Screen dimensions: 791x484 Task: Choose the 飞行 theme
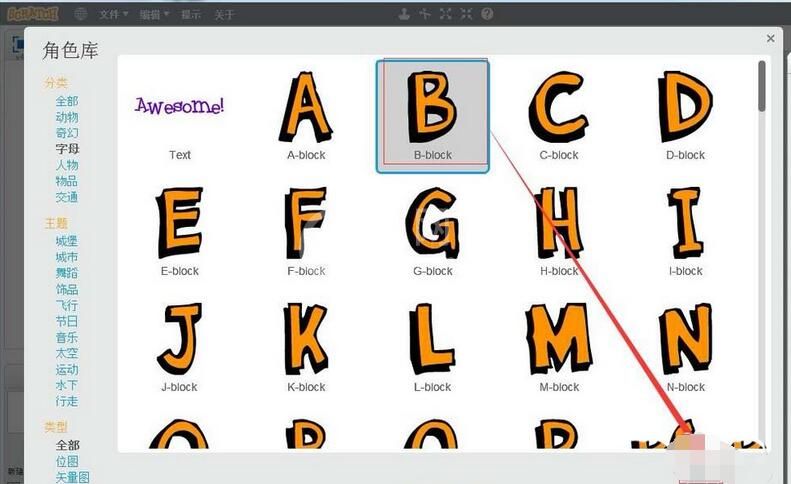click(x=67, y=305)
